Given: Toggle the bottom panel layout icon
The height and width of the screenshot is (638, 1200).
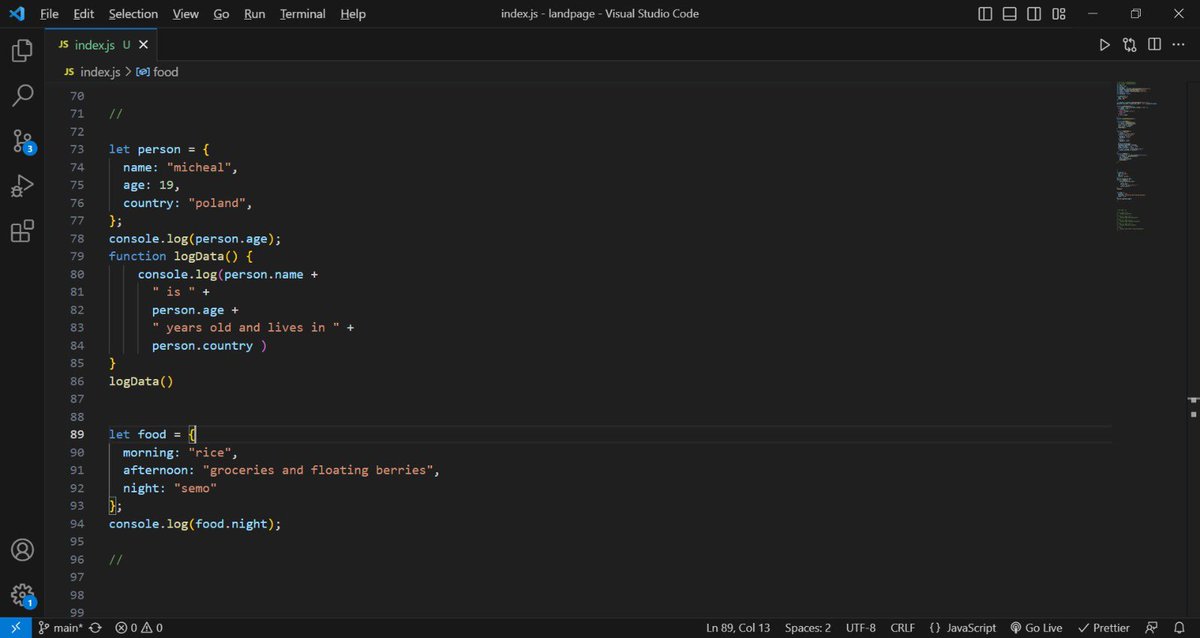Looking at the screenshot, I should click(x=1009, y=14).
